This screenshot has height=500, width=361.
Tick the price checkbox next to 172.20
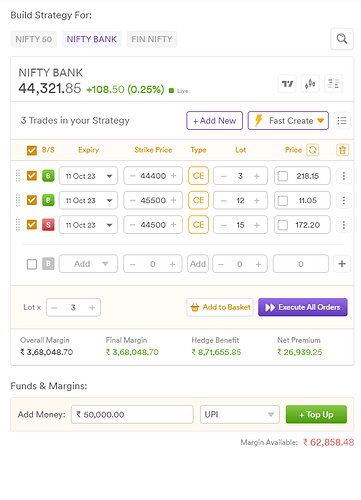[x=283, y=225]
